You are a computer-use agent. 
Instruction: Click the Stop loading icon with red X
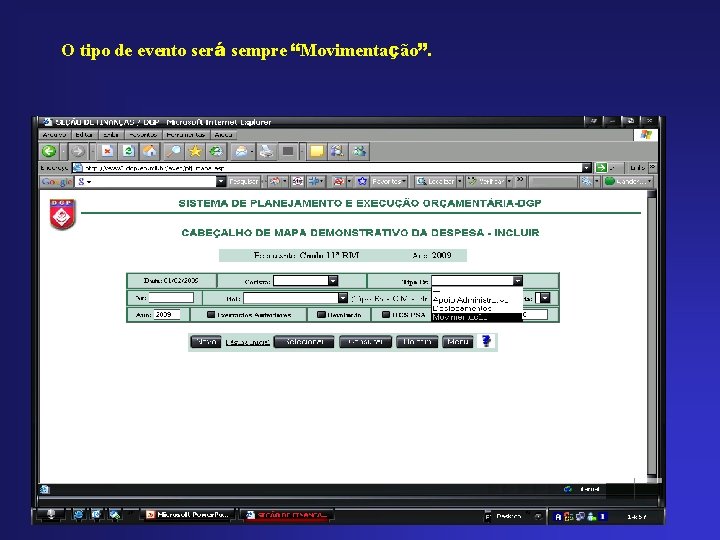pyautogui.click(x=107, y=151)
